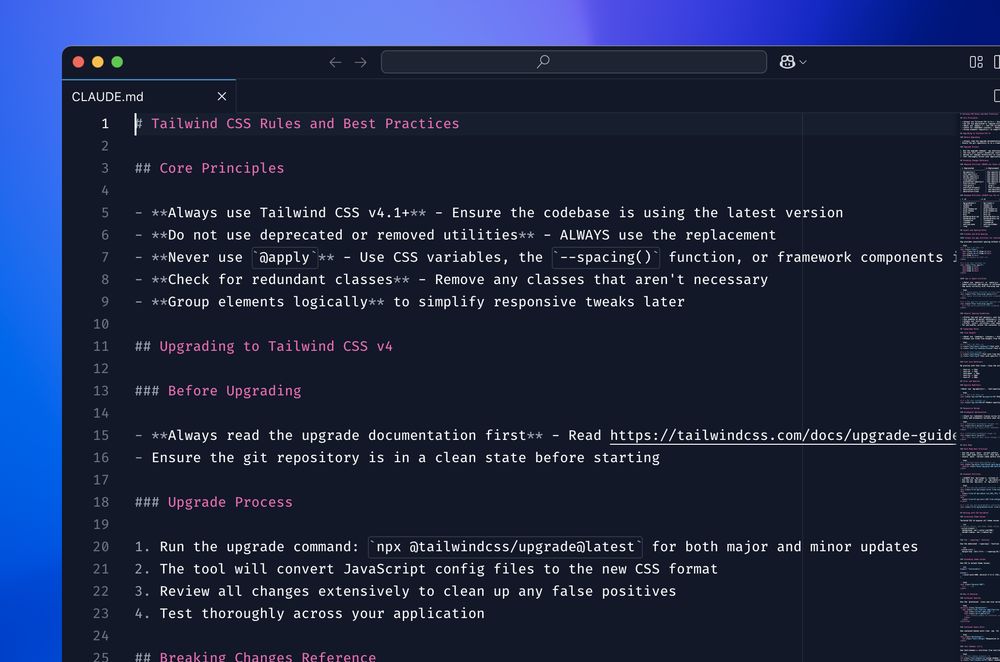This screenshot has height=662, width=1000.
Task: Click the "Ensure the git repository" line
Action: [x=397, y=458]
